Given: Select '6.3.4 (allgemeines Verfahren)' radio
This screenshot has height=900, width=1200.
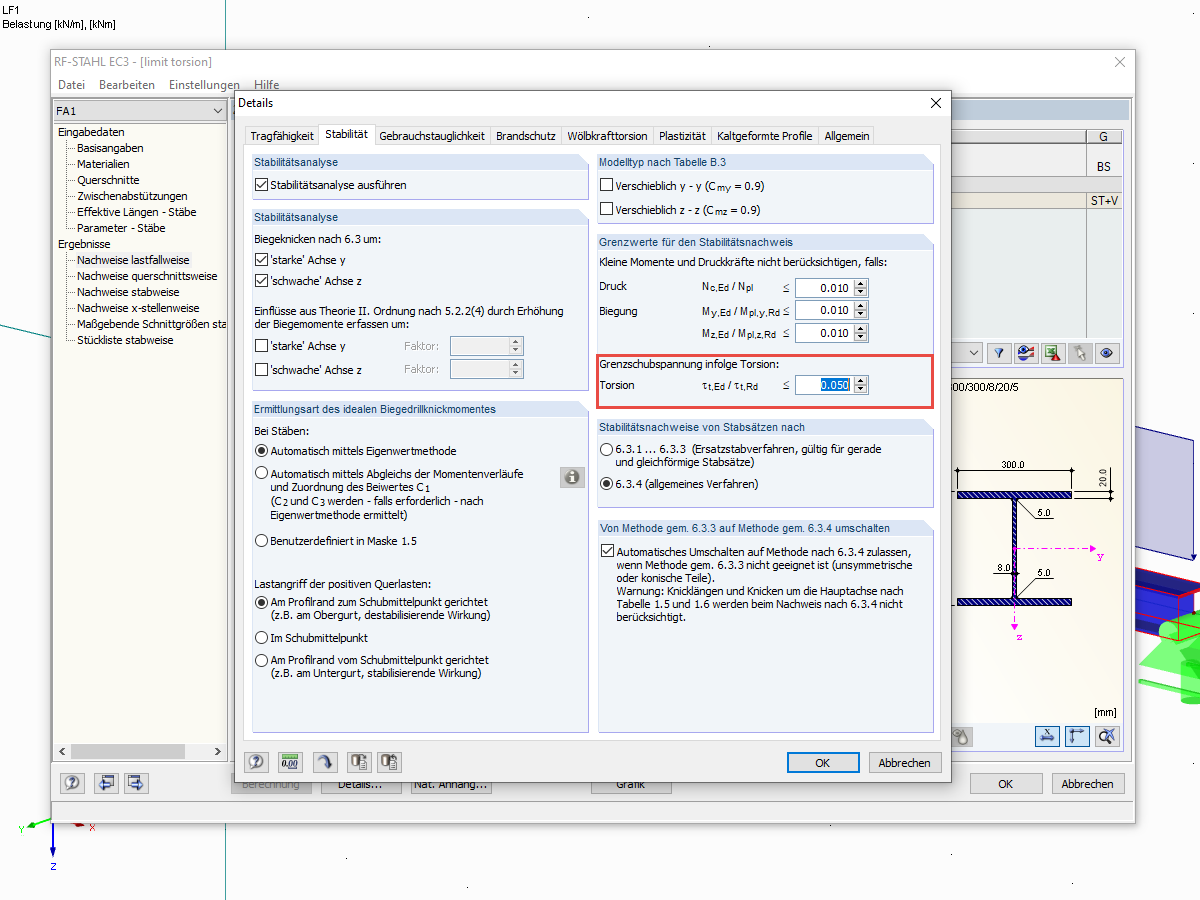Looking at the screenshot, I should 607,484.
